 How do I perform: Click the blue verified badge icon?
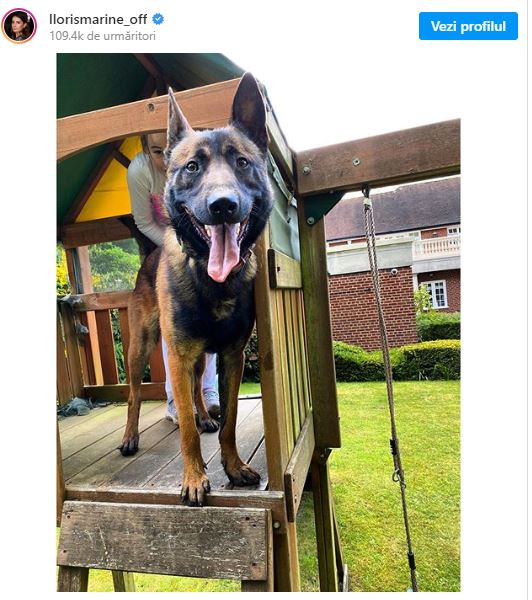pyautogui.click(x=158, y=19)
